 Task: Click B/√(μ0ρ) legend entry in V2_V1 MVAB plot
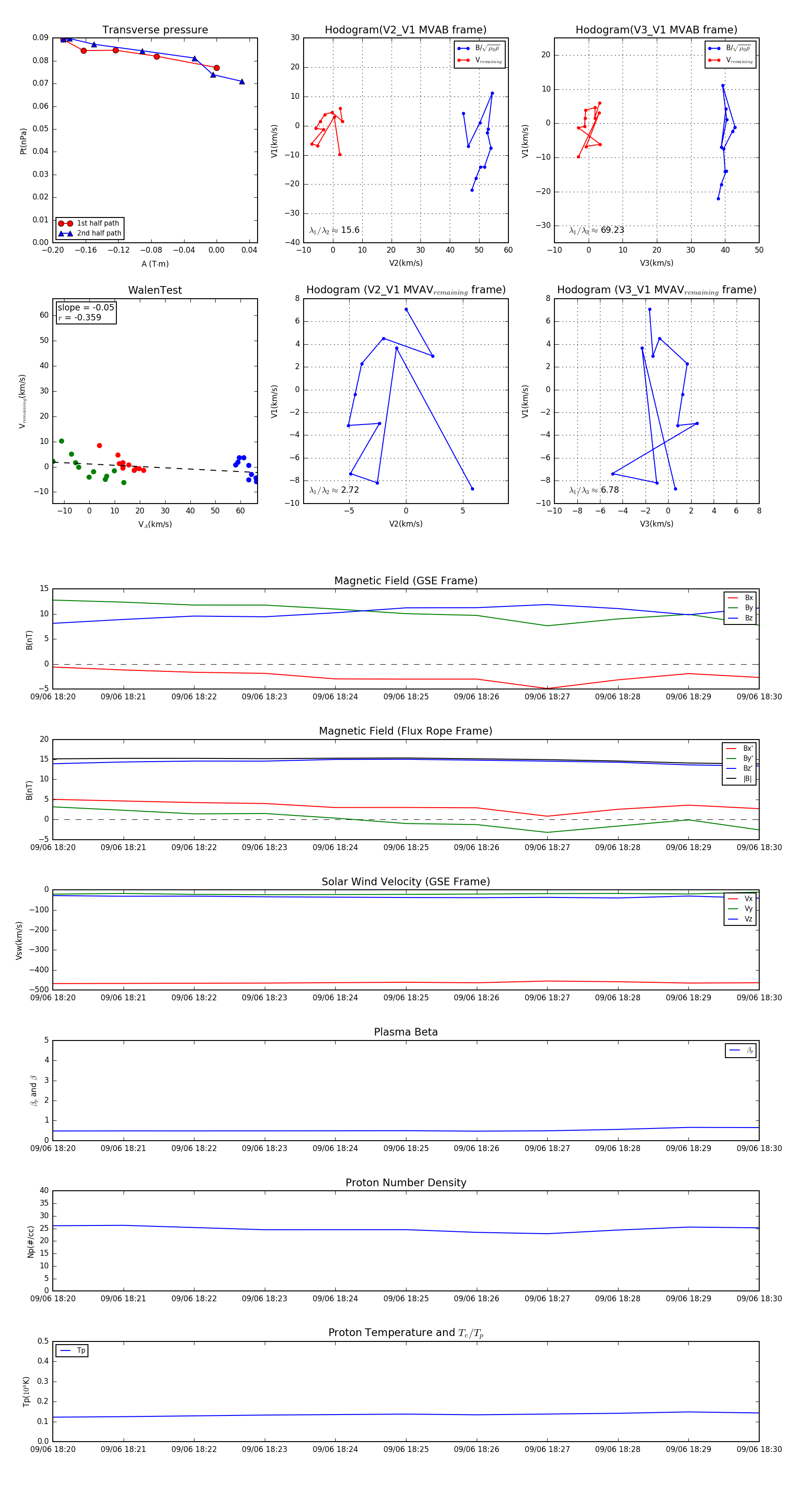(x=479, y=49)
